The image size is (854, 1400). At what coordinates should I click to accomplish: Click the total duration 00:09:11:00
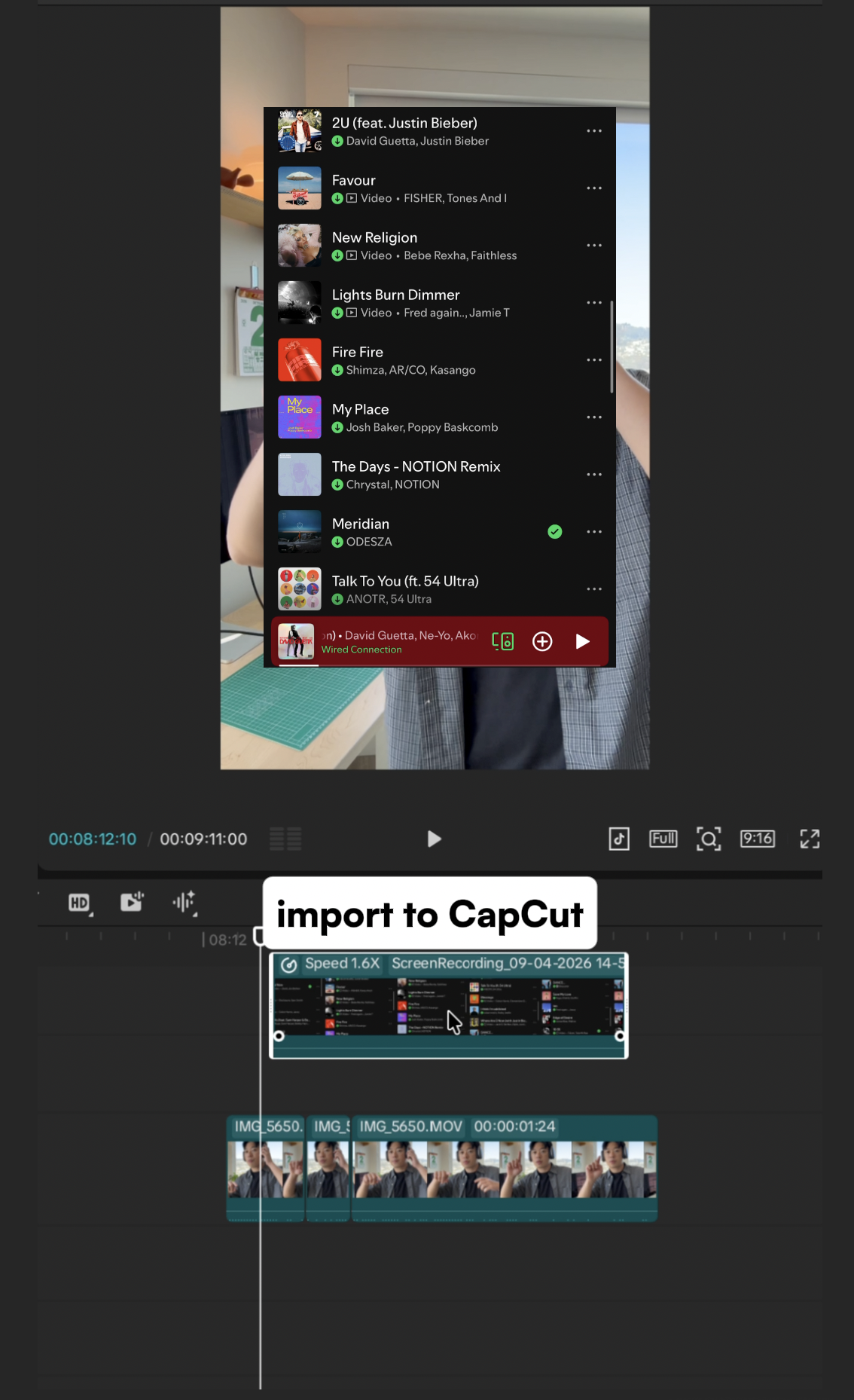point(203,839)
